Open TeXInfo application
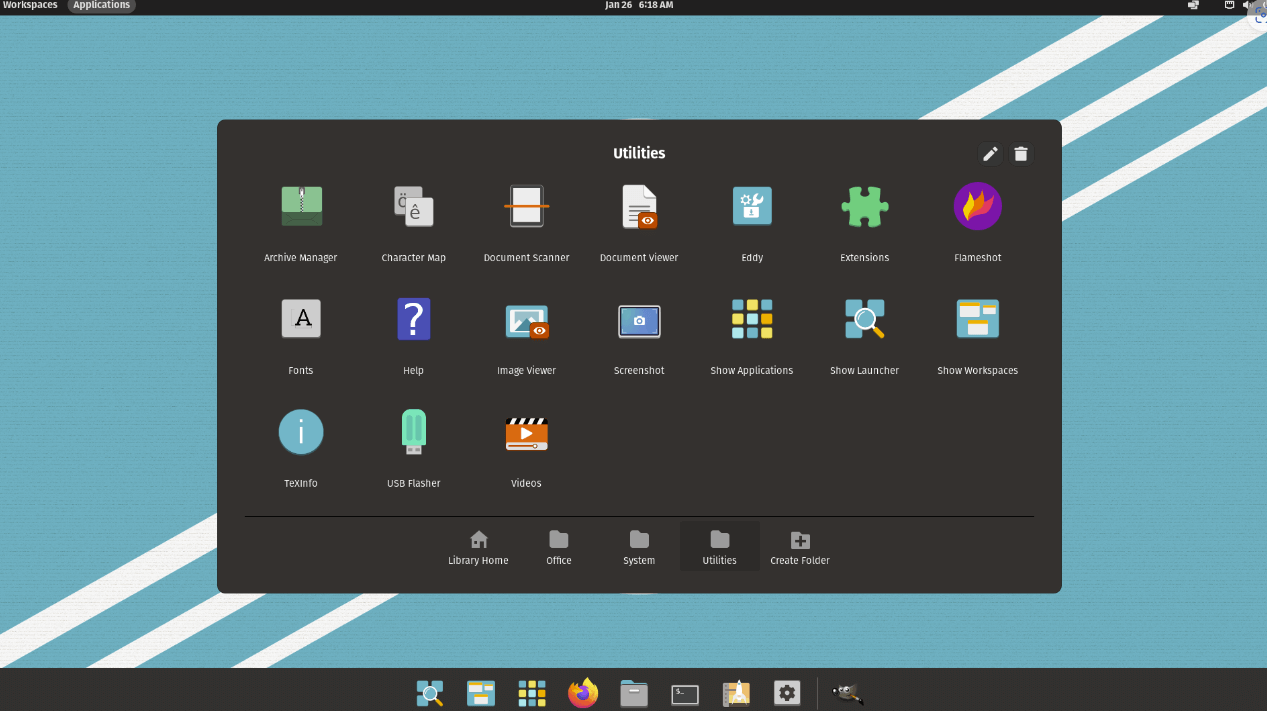 (301, 447)
